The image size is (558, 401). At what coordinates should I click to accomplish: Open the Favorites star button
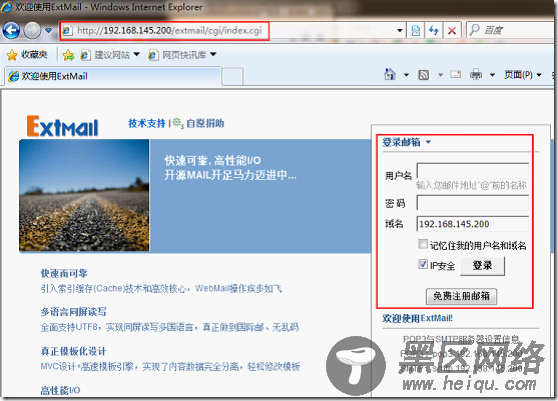point(27,54)
